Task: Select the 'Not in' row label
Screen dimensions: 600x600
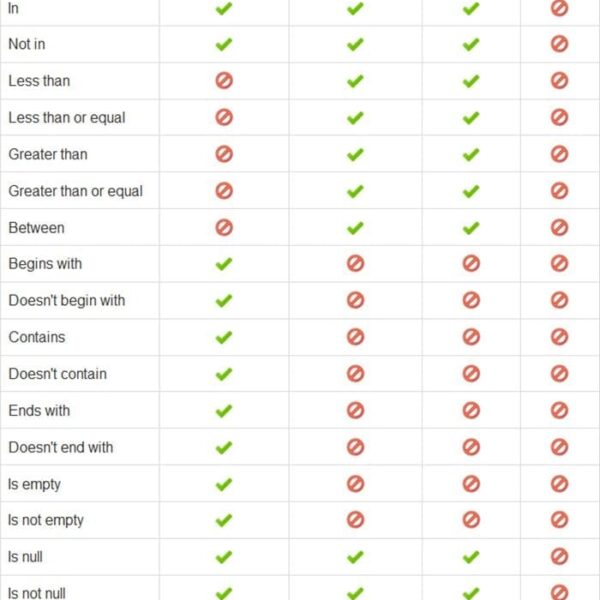Action: coord(27,44)
